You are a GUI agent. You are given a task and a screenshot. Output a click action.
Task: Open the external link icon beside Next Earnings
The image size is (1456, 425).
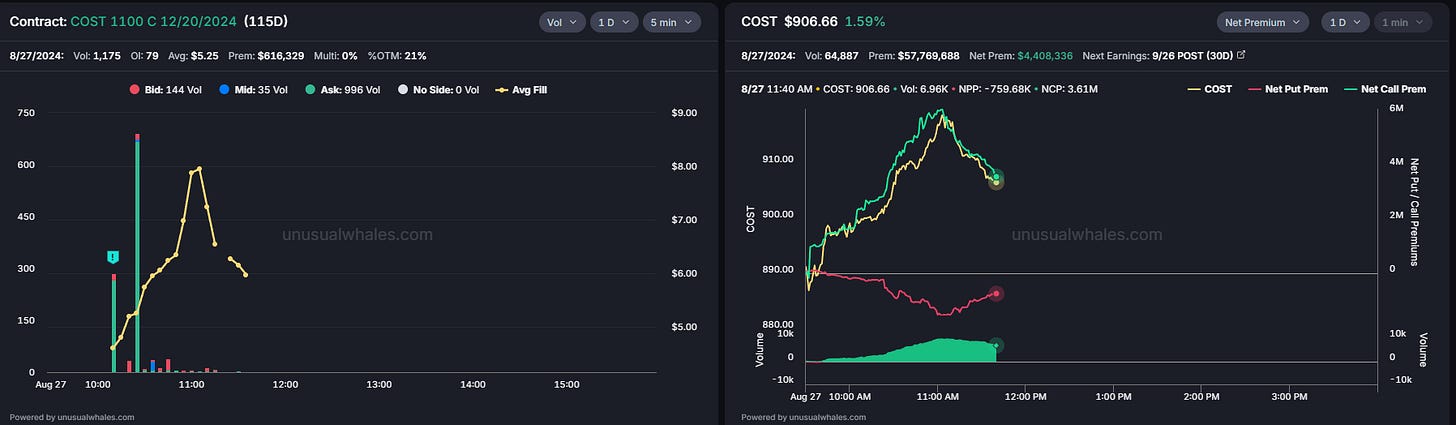pos(1240,56)
